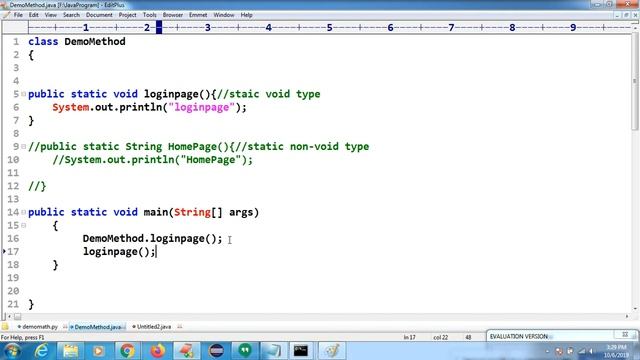Open the Windows Start menu
640x360 pixels.
tap(12, 351)
